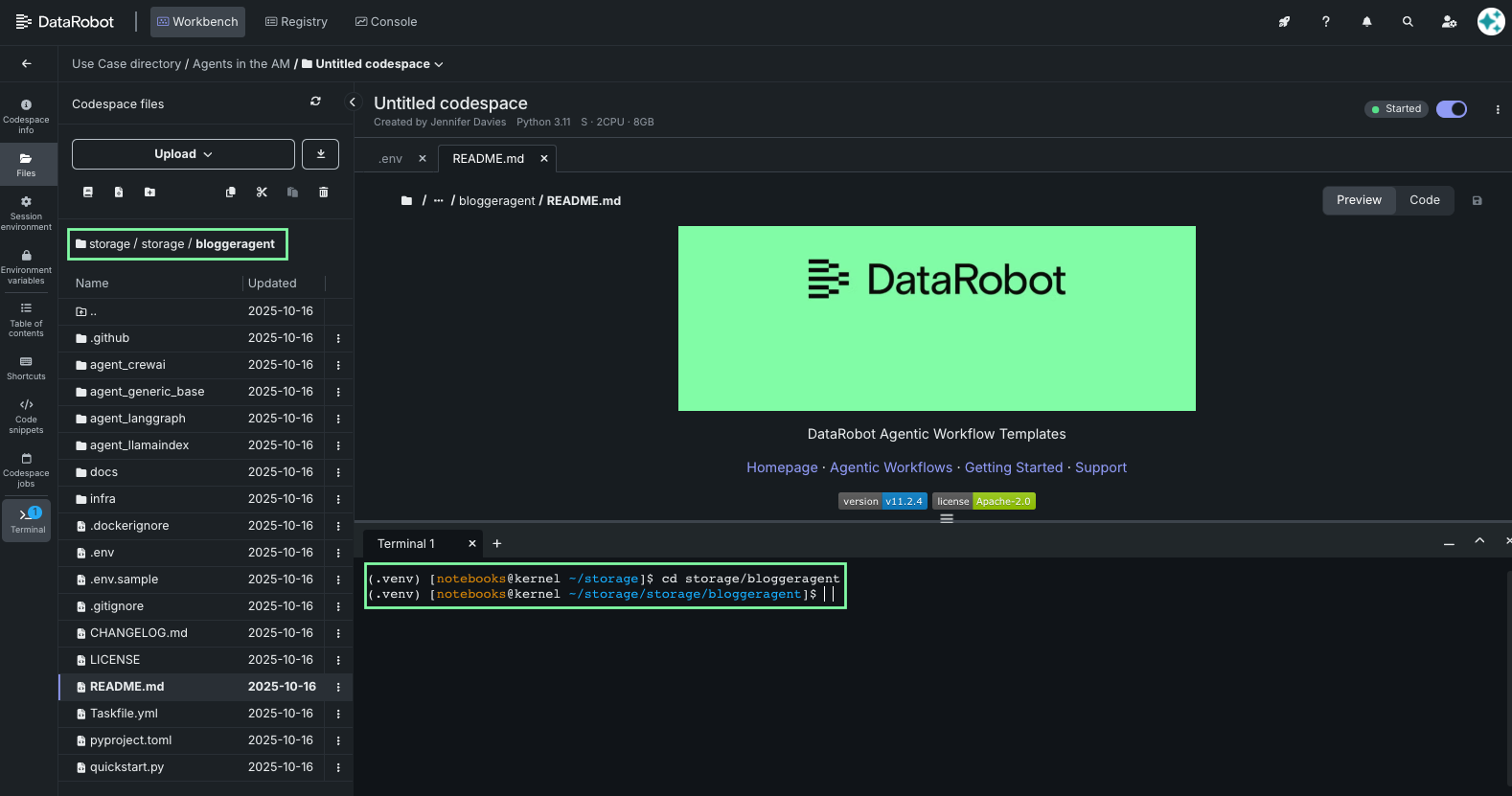Follow the Getting Started link
Viewport: 1512px width, 796px height.
click(x=1013, y=467)
